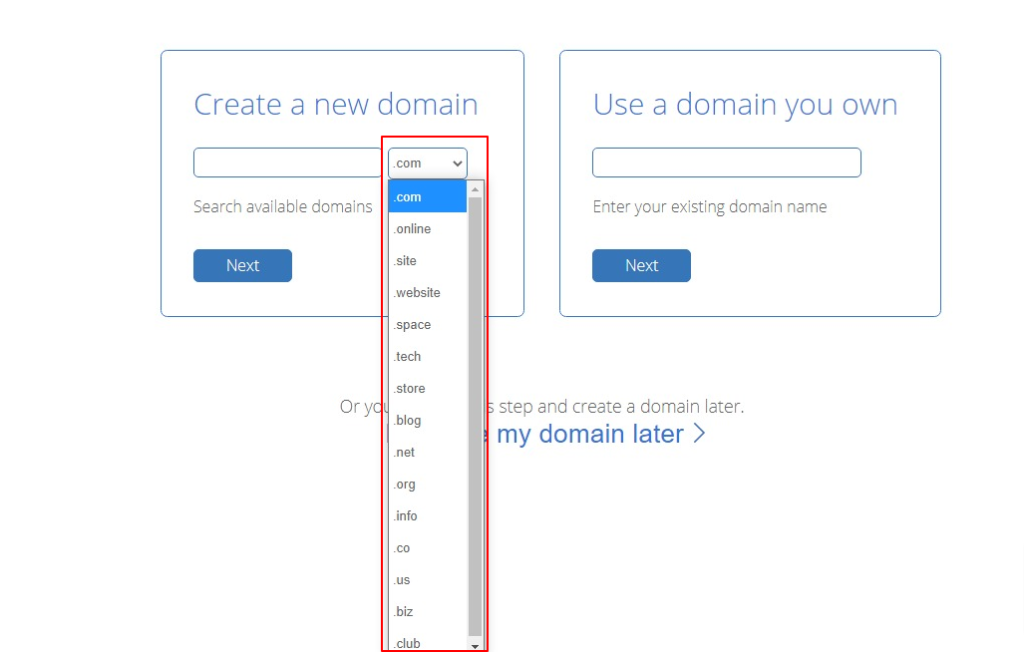
Task: Focus the new domain name input field
Action: click(287, 163)
